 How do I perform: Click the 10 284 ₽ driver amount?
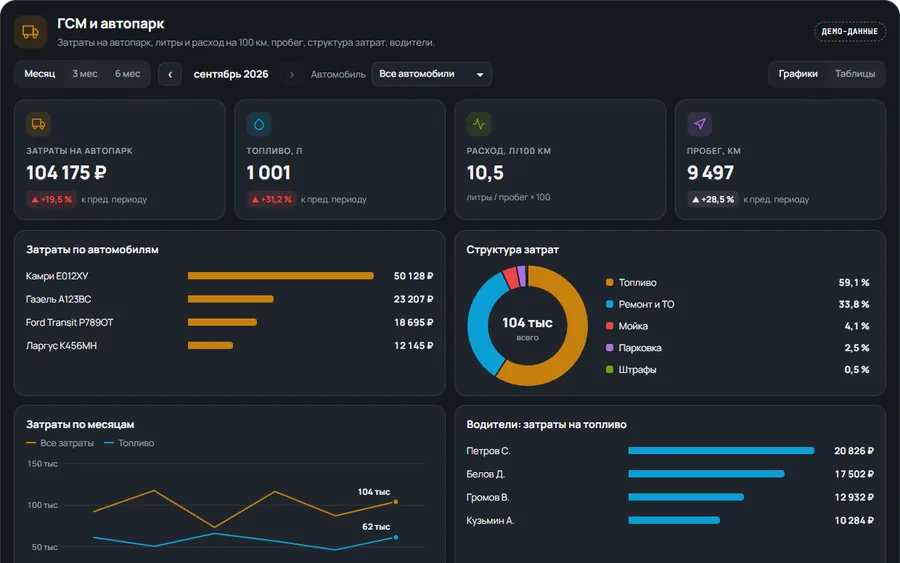(854, 521)
